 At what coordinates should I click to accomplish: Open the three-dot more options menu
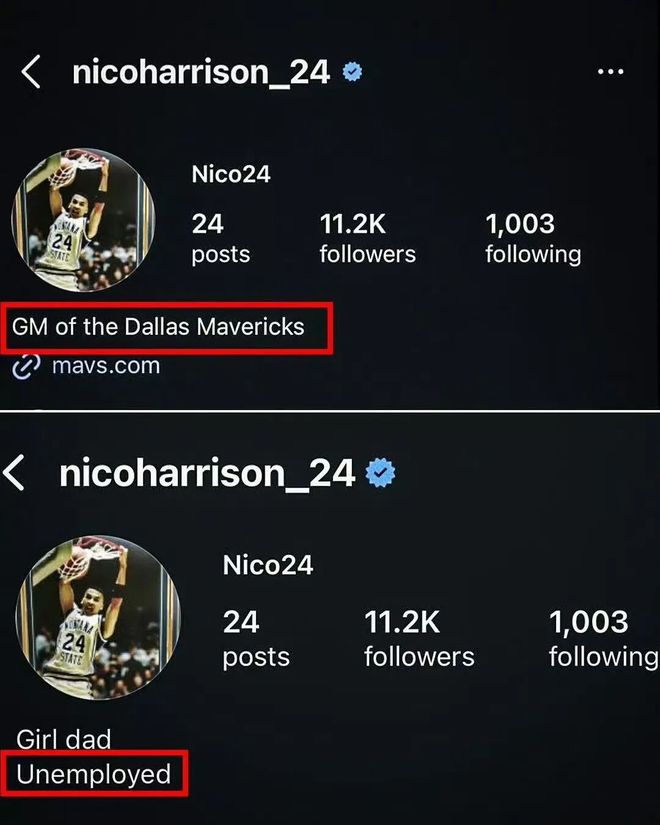click(x=610, y=72)
